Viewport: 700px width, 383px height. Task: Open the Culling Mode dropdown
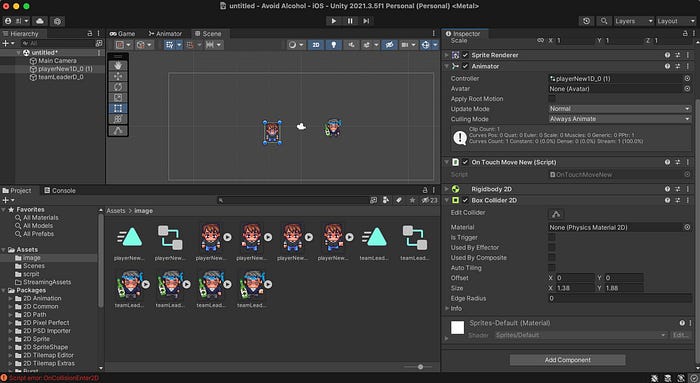click(620, 119)
